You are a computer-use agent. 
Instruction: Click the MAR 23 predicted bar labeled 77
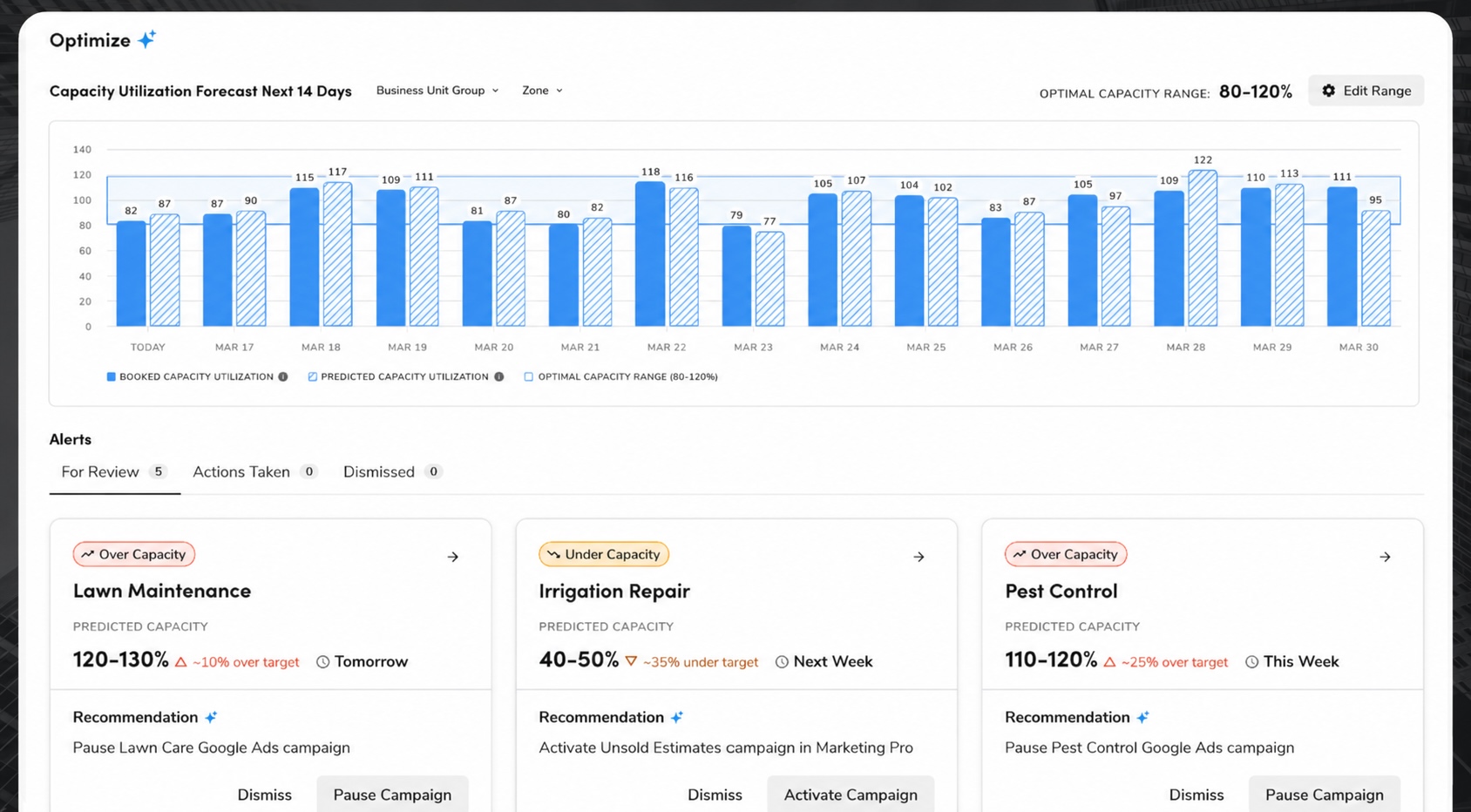(769, 279)
